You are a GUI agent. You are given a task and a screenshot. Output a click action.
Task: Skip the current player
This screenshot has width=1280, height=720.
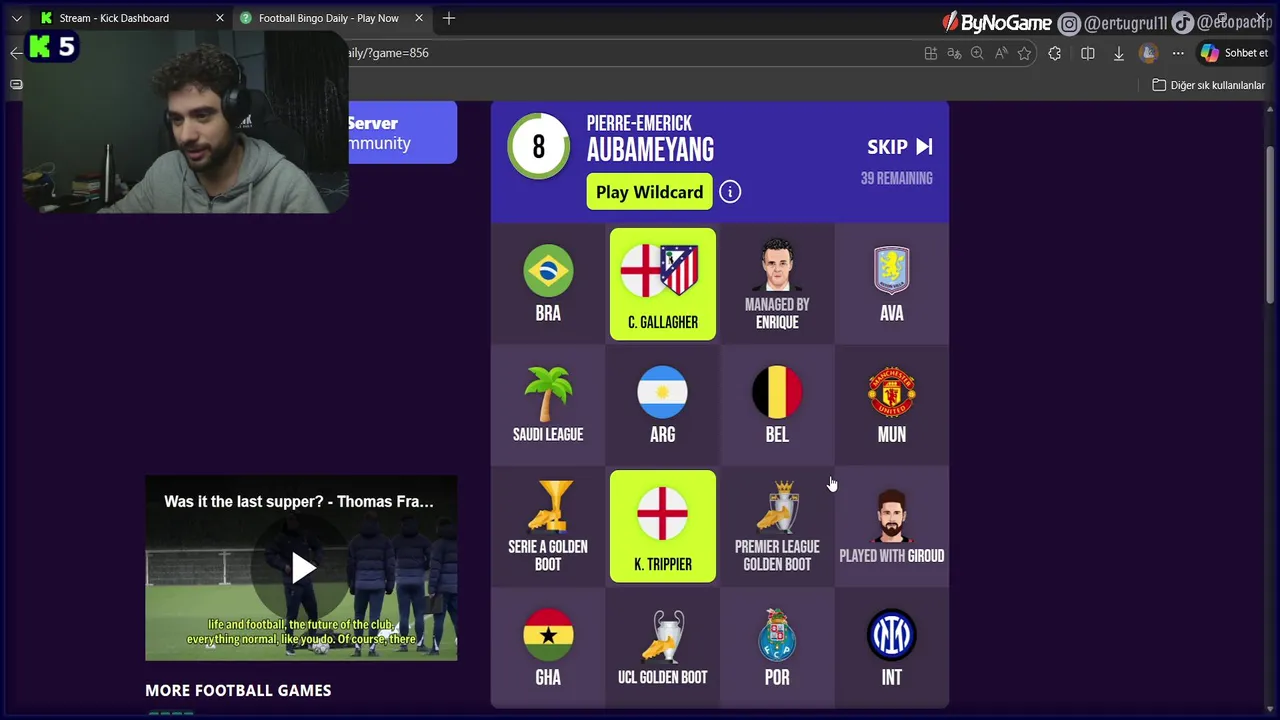pos(900,147)
